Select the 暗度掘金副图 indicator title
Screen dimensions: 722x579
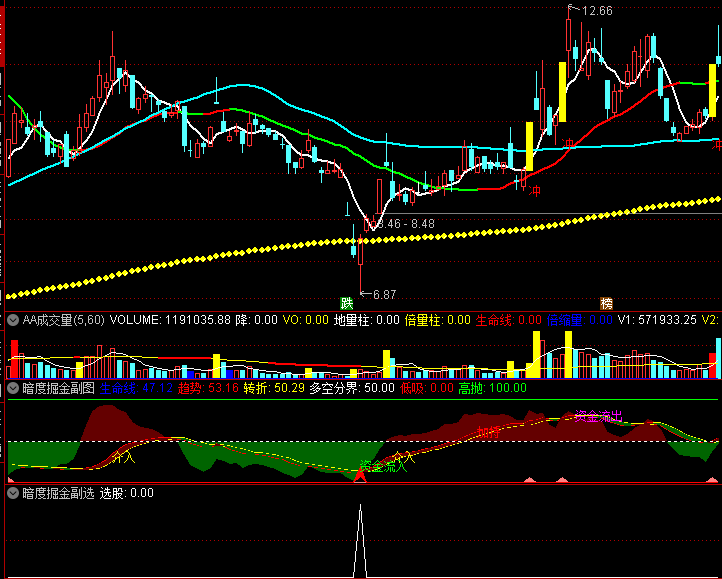coord(58,388)
